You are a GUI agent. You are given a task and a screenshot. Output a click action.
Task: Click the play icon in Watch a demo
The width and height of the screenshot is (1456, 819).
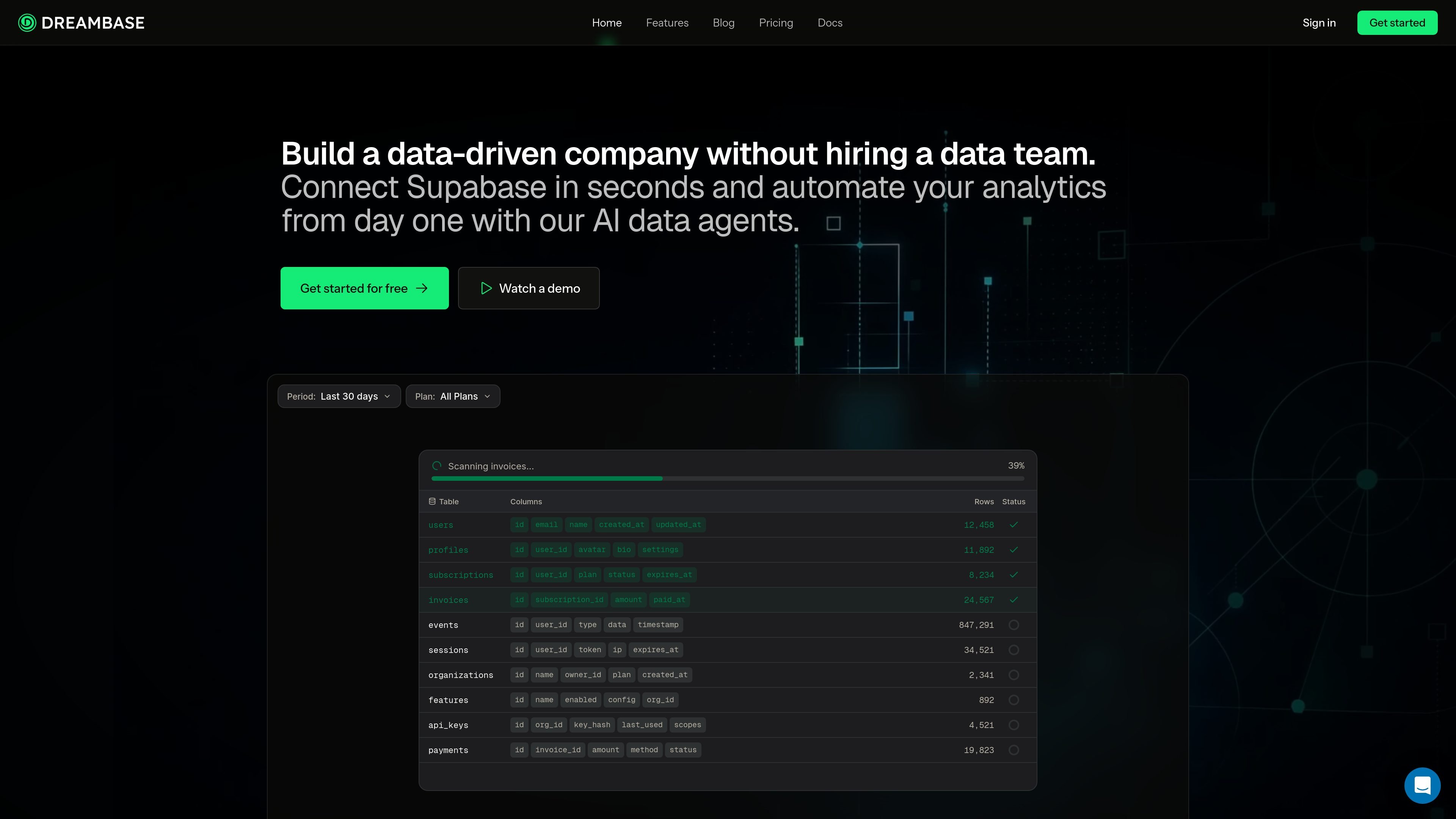486,288
